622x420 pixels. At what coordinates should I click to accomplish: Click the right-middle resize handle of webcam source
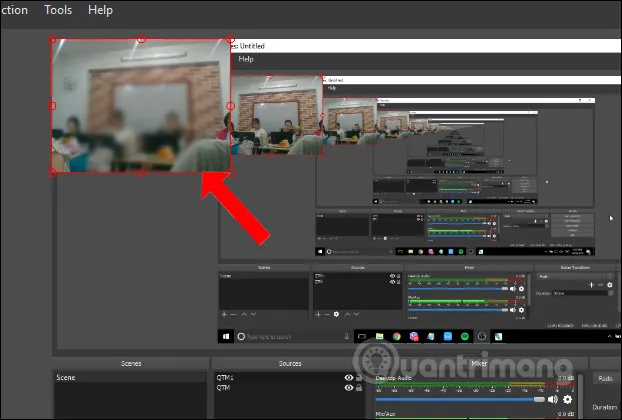pos(230,106)
